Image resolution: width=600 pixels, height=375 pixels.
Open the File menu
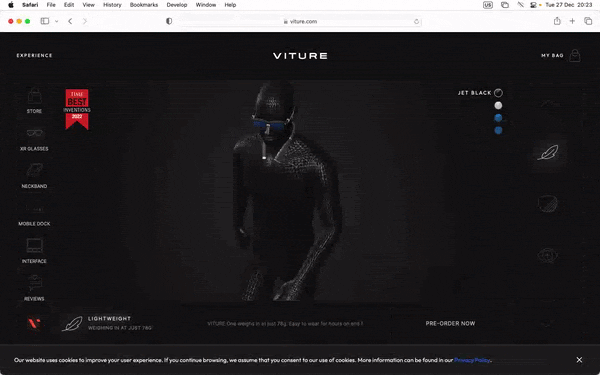[51, 5]
